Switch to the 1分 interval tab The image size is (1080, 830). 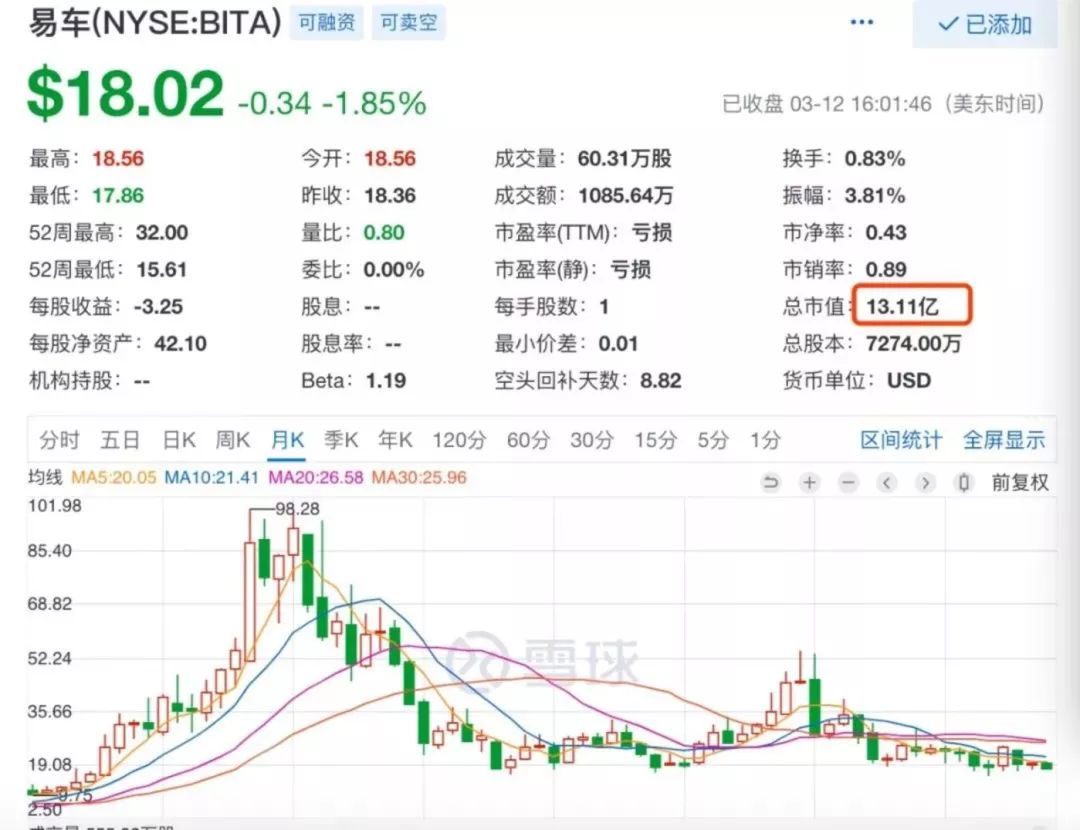coord(765,439)
